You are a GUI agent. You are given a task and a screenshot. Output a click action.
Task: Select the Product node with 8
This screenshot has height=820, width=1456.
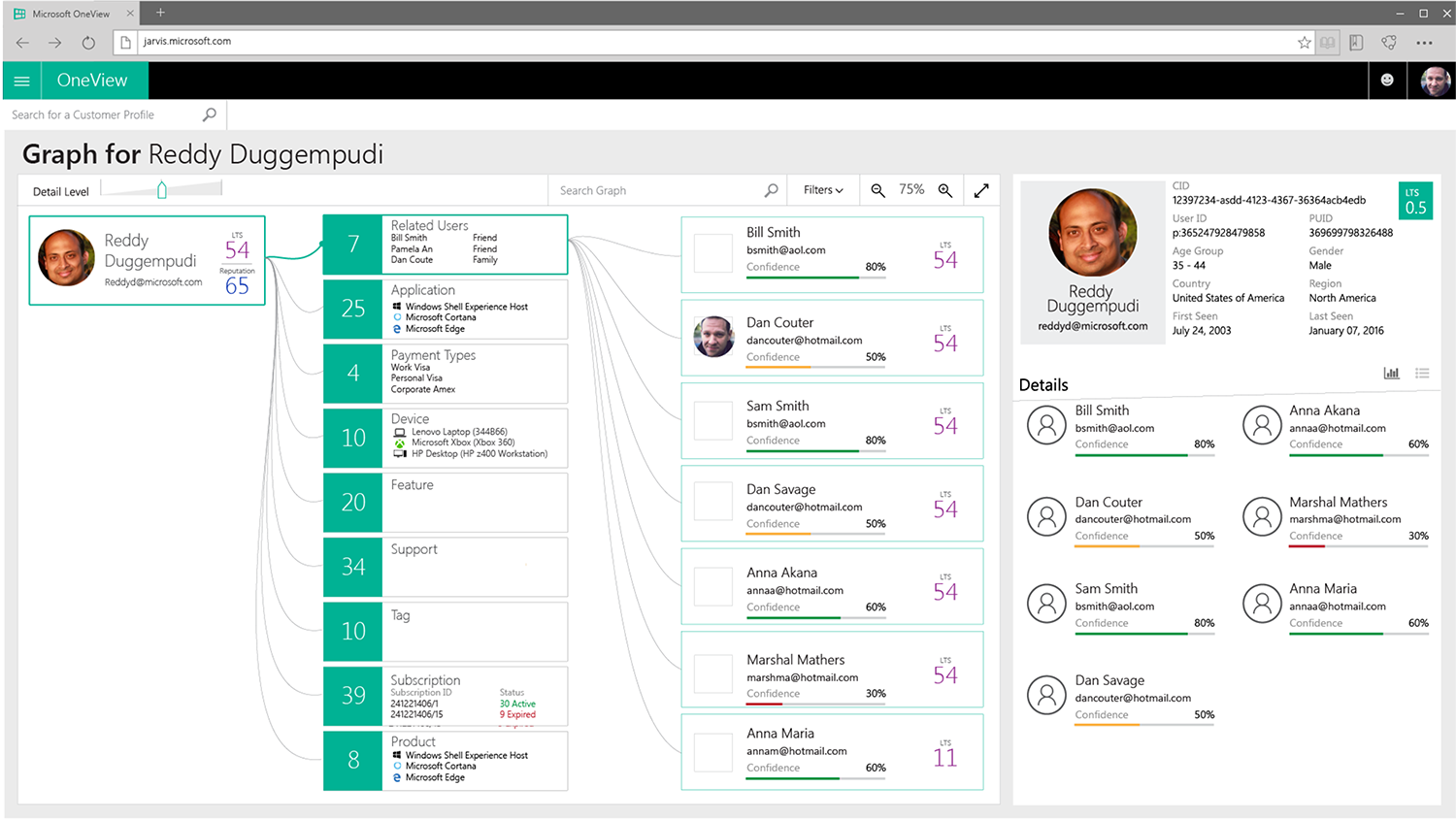point(446,761)
